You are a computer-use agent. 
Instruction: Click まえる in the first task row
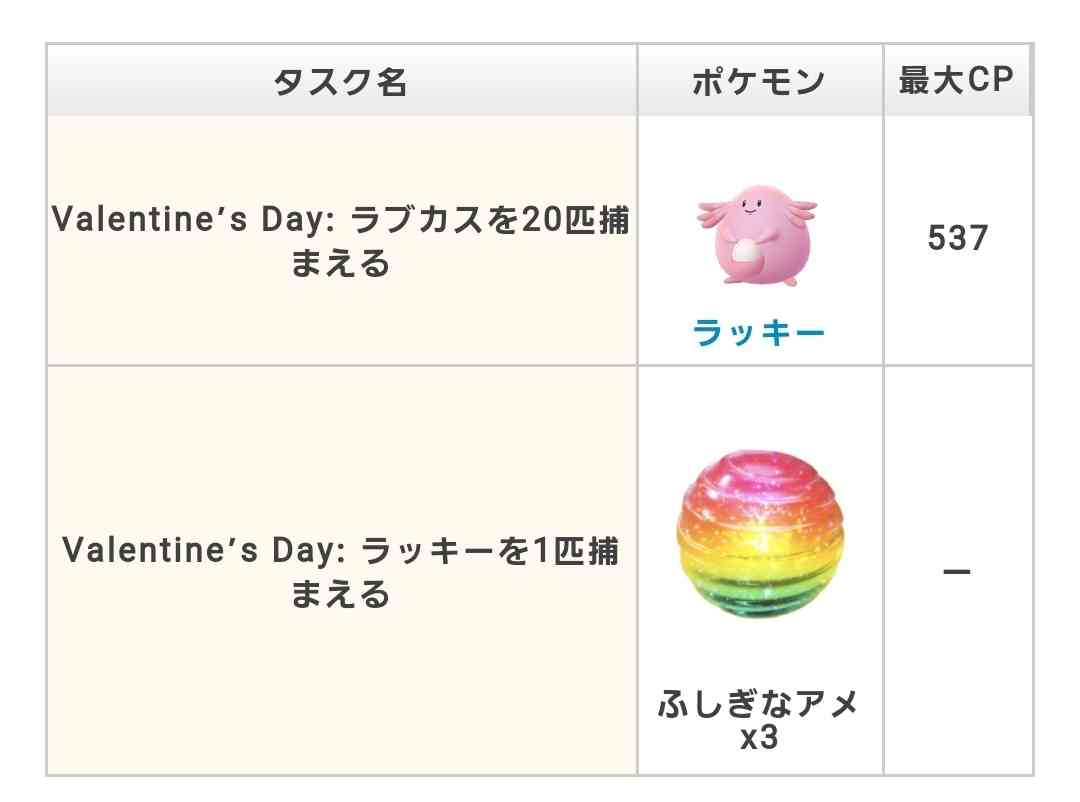pyautogui.click(x=341, y=263)
